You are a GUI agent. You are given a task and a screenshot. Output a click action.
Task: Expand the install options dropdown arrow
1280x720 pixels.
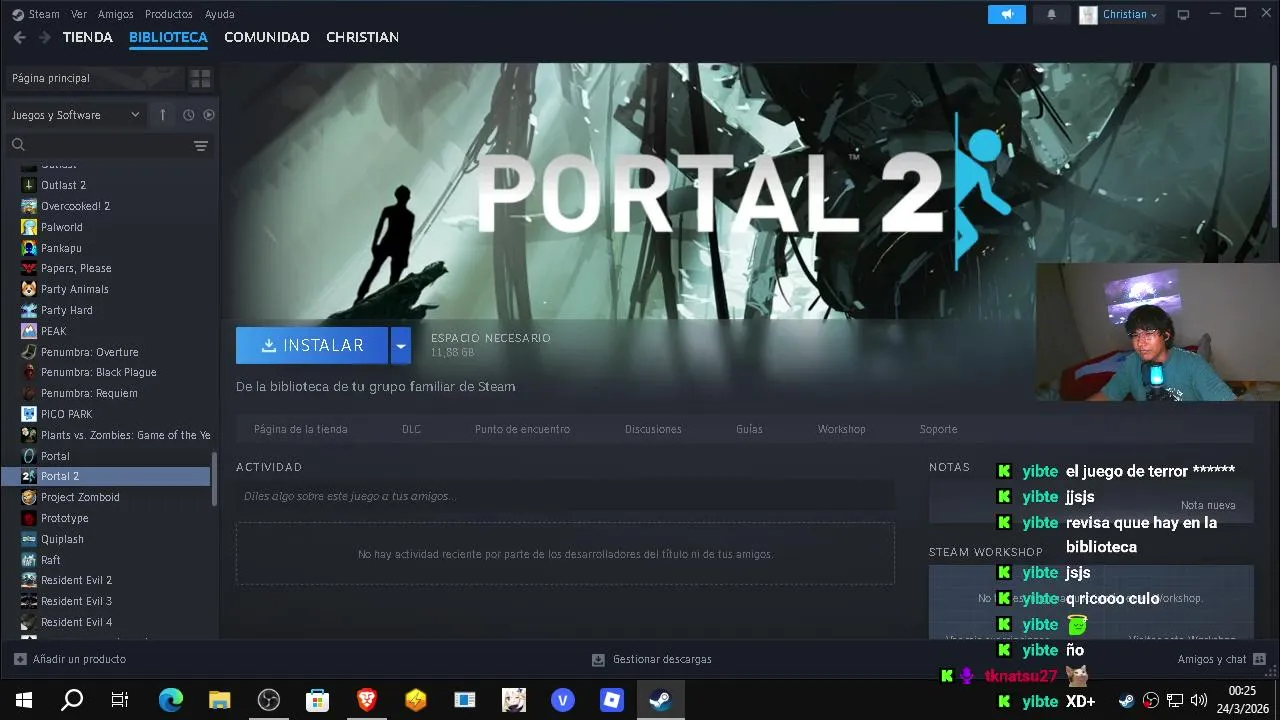tap(401, 345)
